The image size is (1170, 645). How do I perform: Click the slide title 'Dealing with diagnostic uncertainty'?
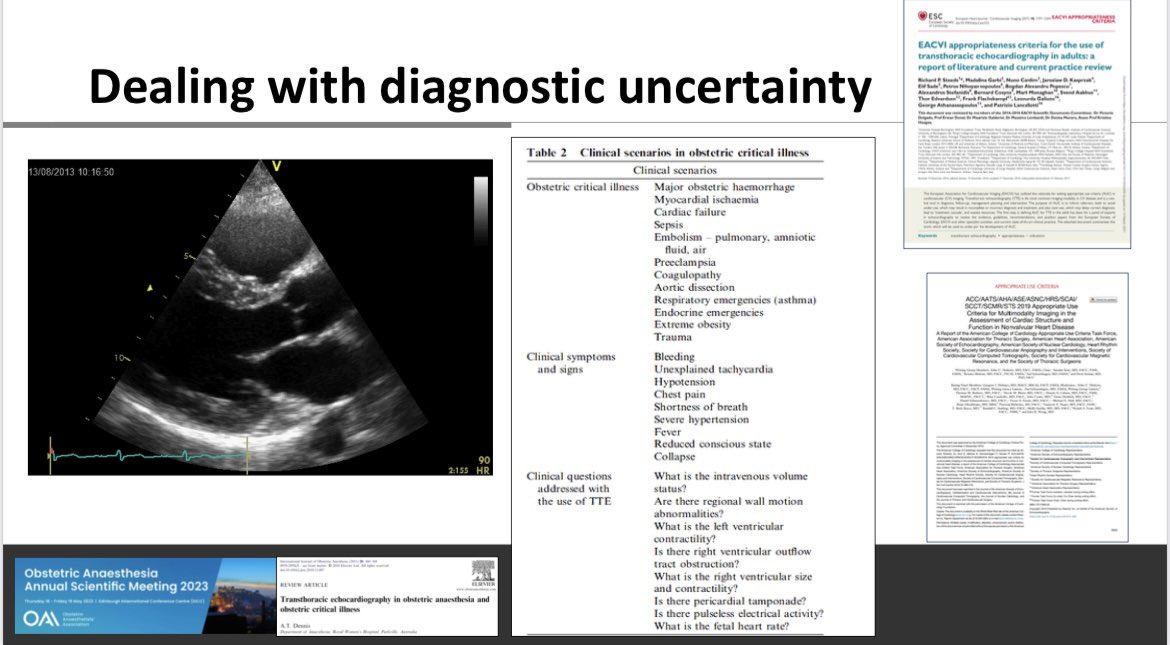click(x=480, y=86)
